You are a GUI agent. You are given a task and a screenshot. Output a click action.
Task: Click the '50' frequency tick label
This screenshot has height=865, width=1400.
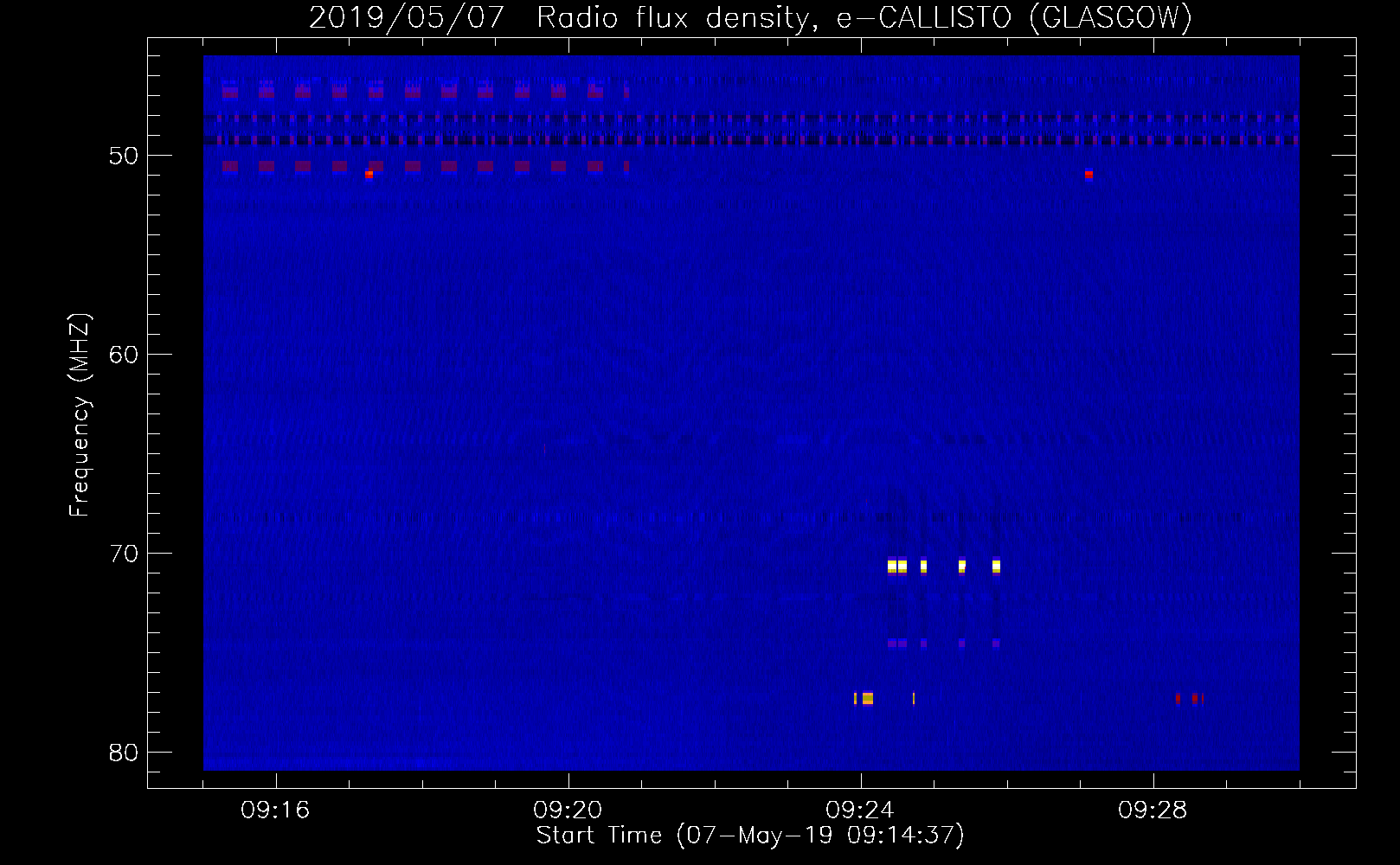(124, 156)
